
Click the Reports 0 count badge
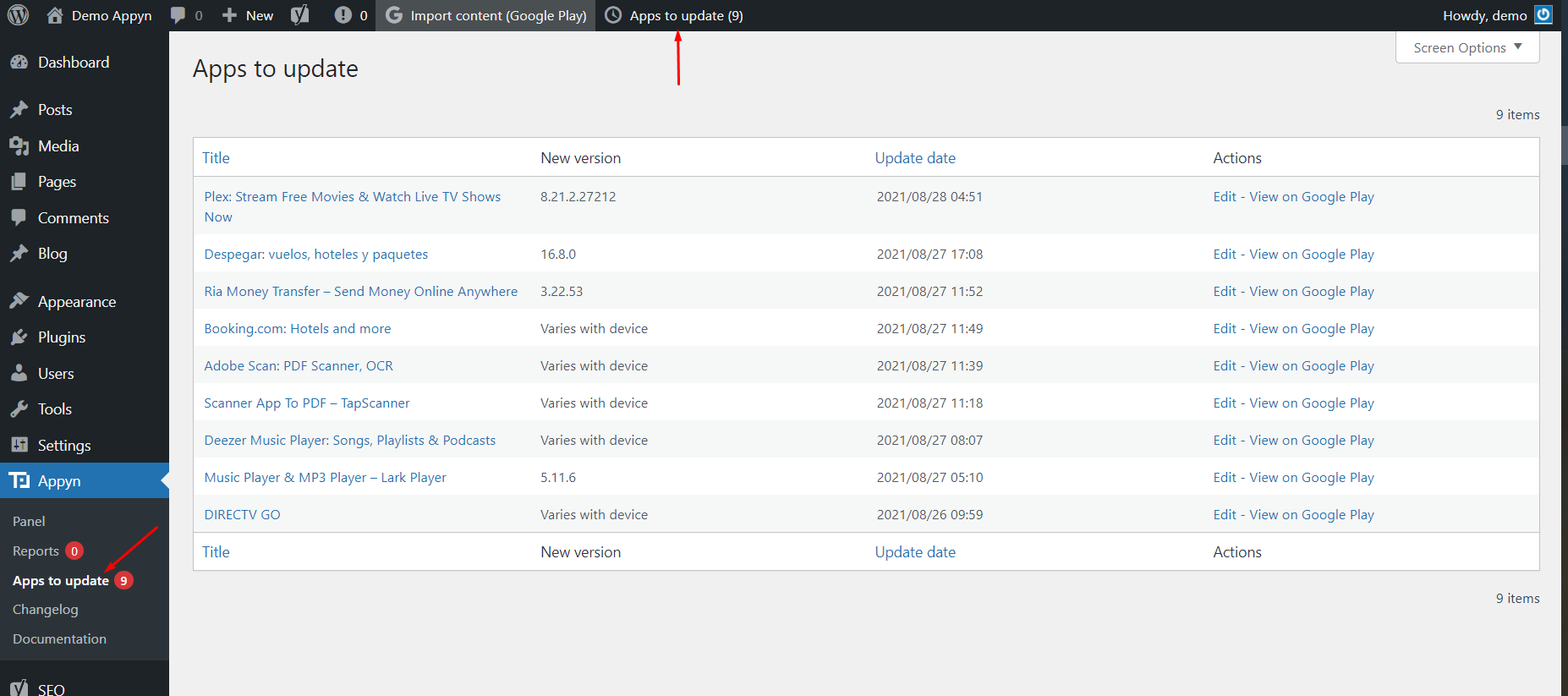(74, 551)
